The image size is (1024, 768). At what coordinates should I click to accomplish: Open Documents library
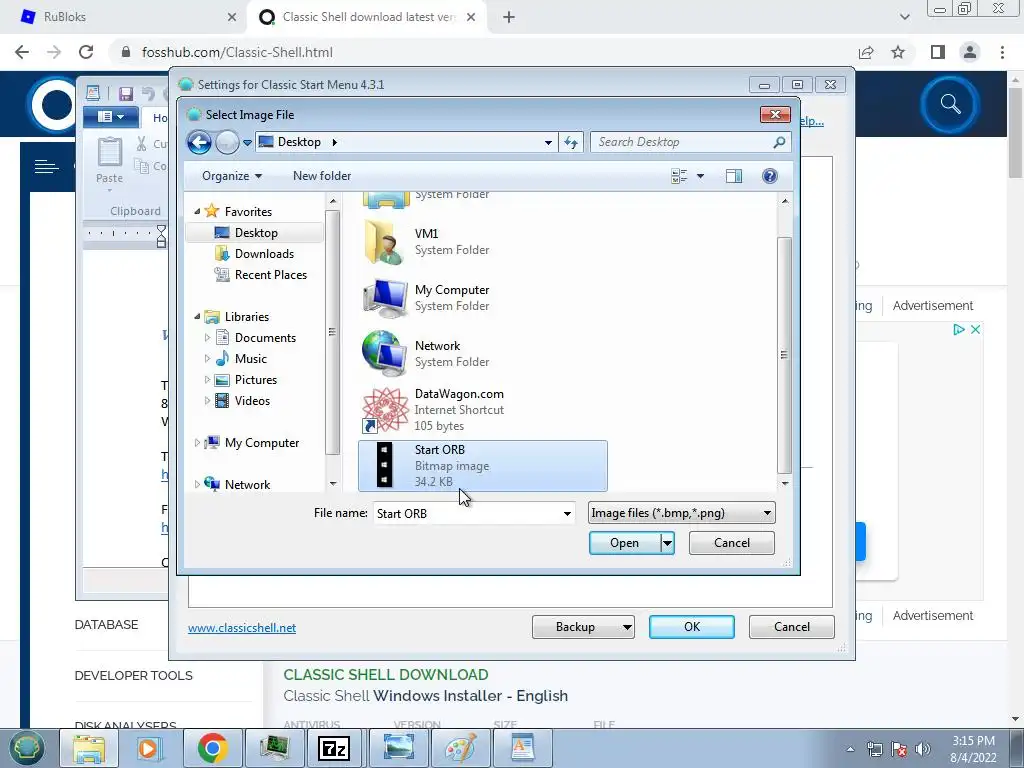click(x=265, y=338)
